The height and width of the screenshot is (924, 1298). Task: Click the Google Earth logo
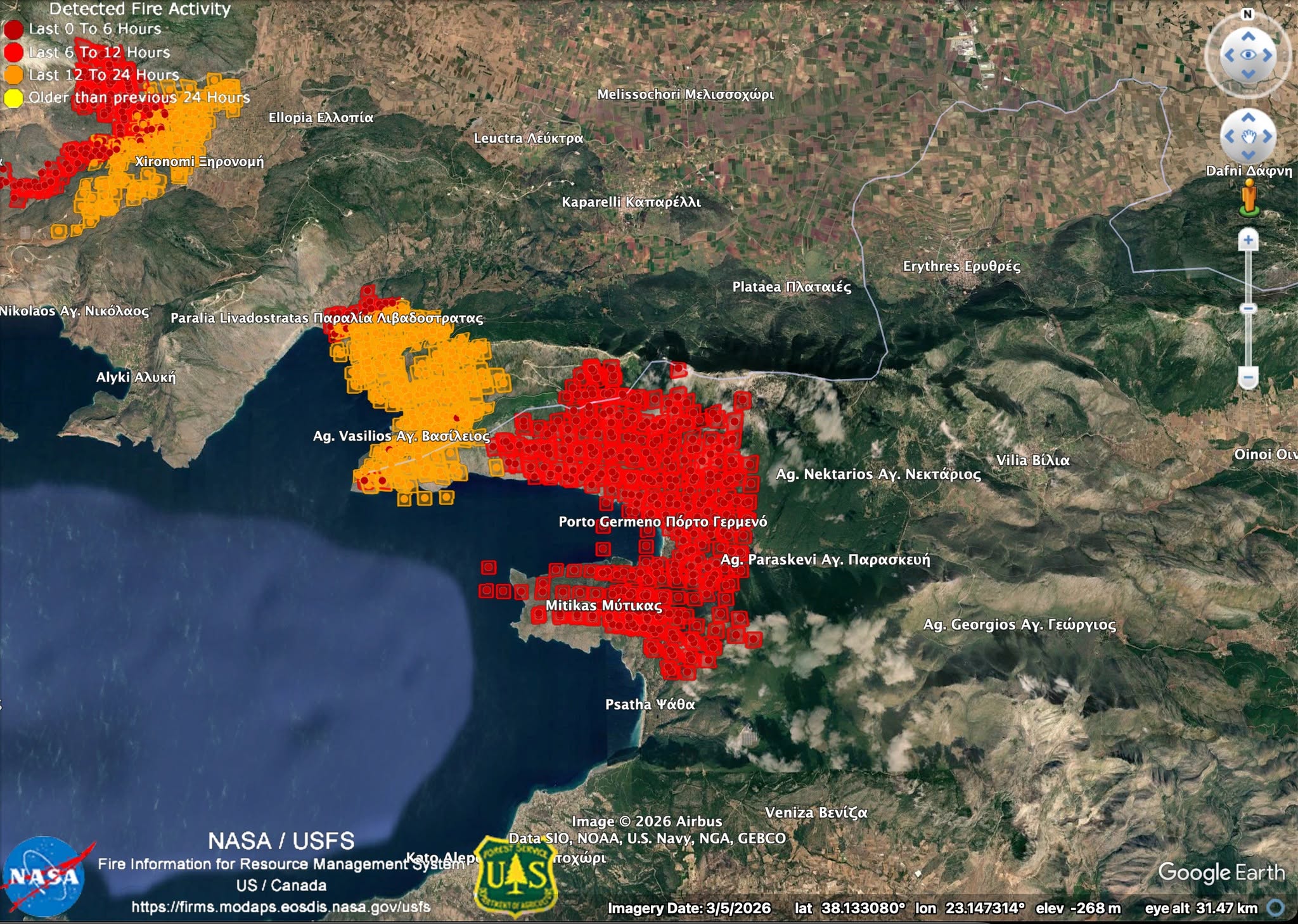[x=1221, y=873]
